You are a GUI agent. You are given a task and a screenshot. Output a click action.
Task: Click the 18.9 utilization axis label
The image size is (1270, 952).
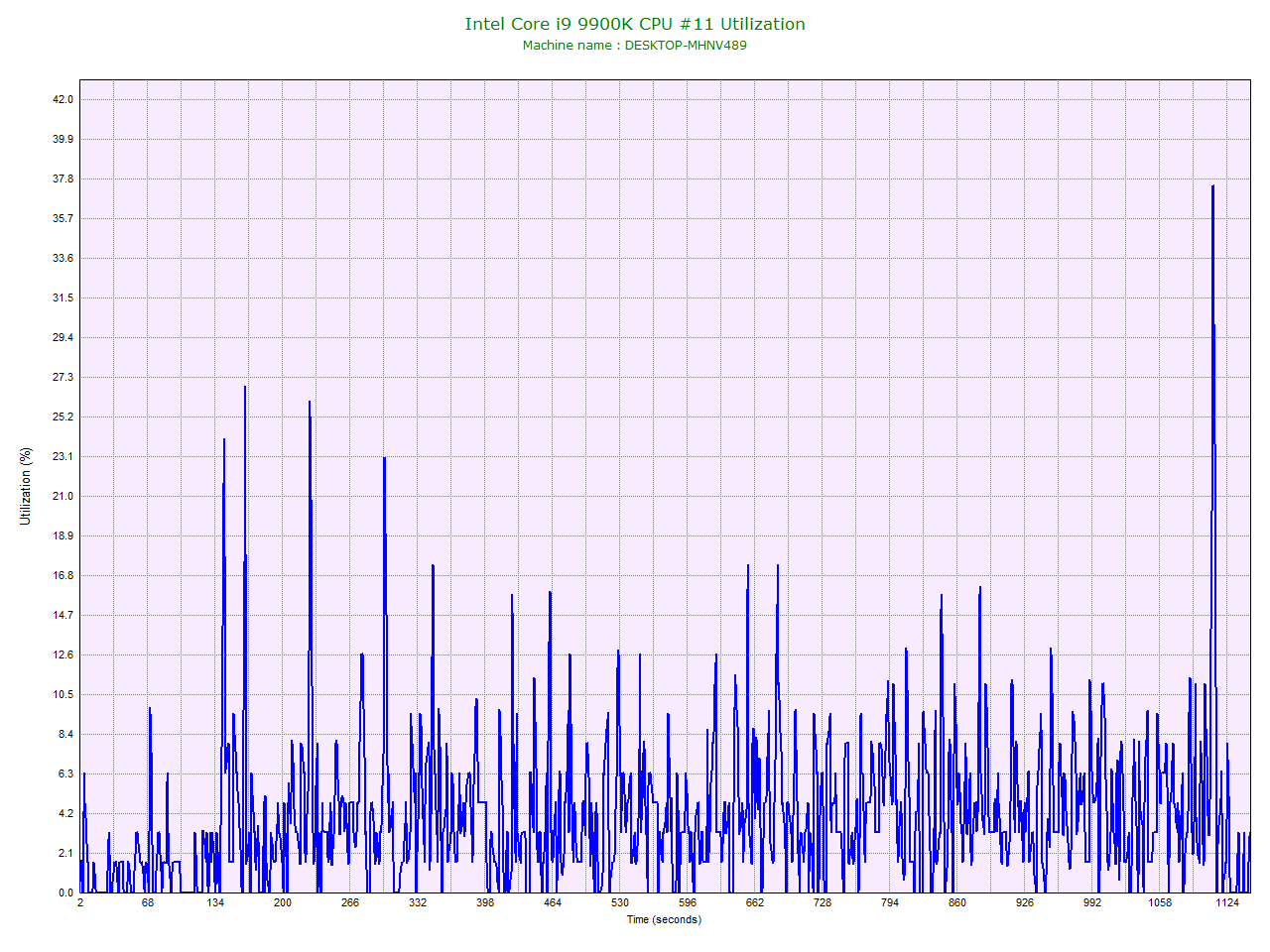pyautogui.click(x=63, y=535)
